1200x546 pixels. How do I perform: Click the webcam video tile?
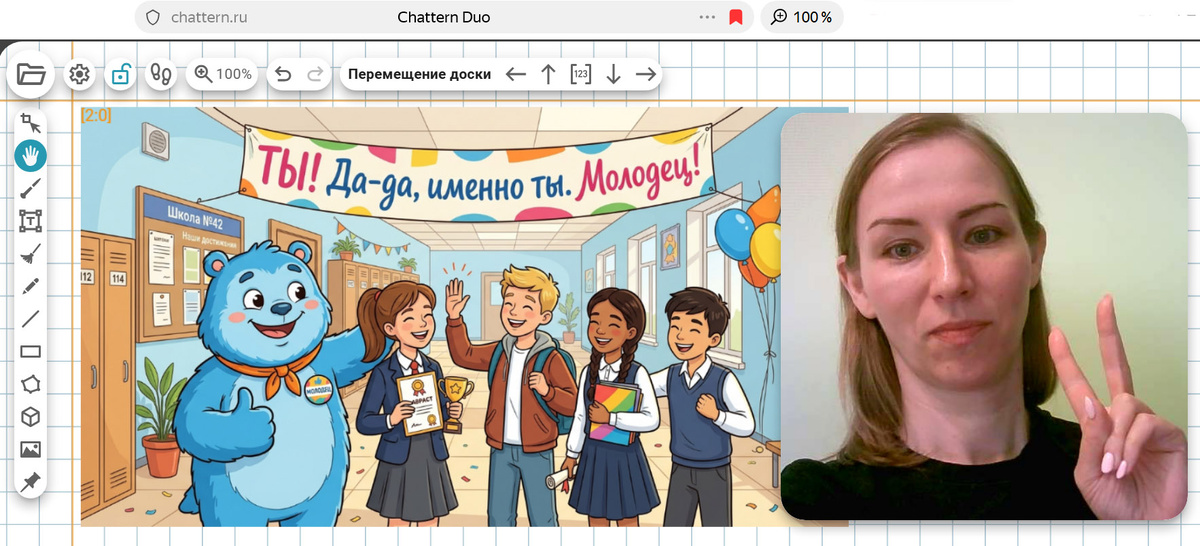coord(983,316)
